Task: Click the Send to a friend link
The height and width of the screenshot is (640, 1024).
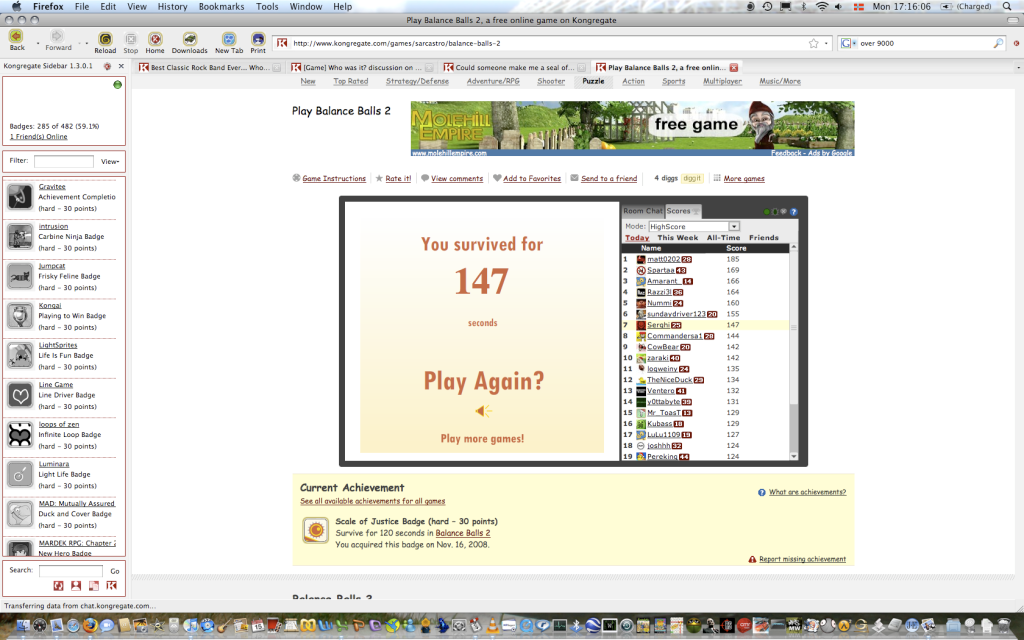Action: point(609,178)
